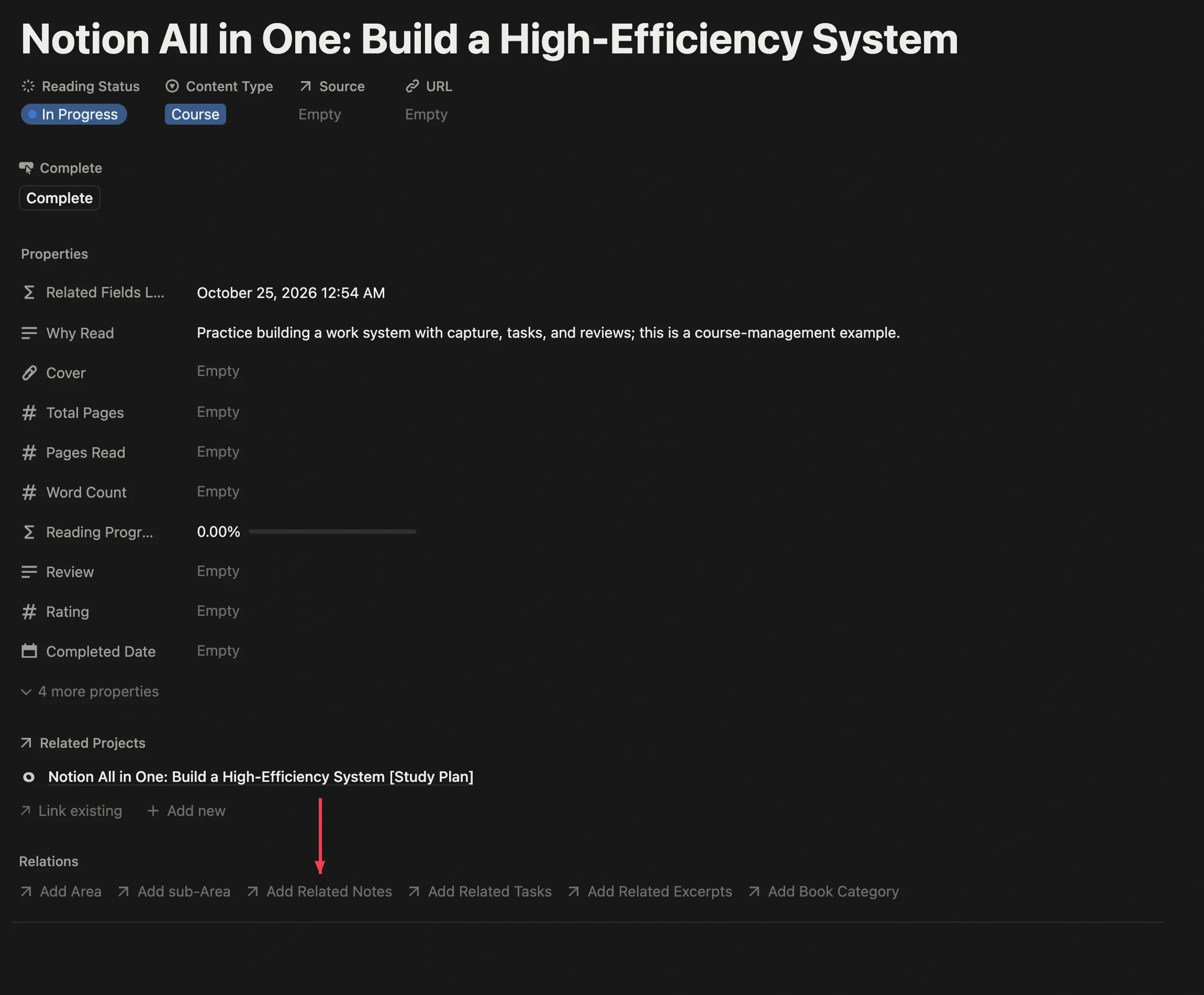
Task: Click Link existing under Related Projects
Action: coord(71,811)
